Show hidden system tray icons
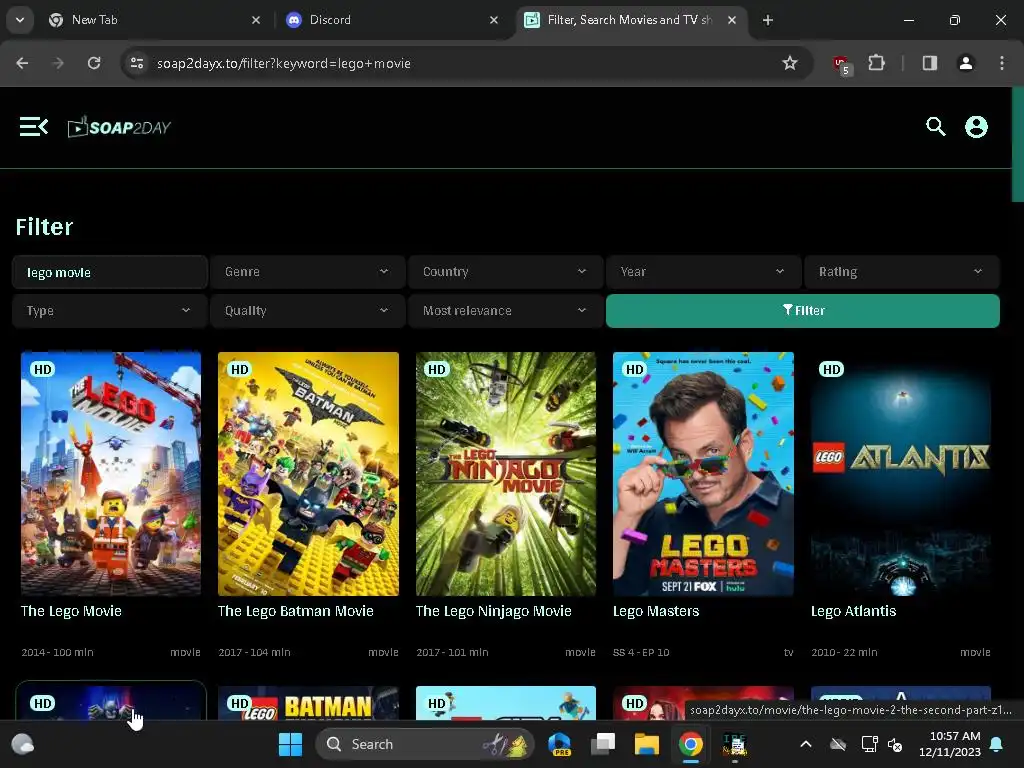 tap(806, 744)
